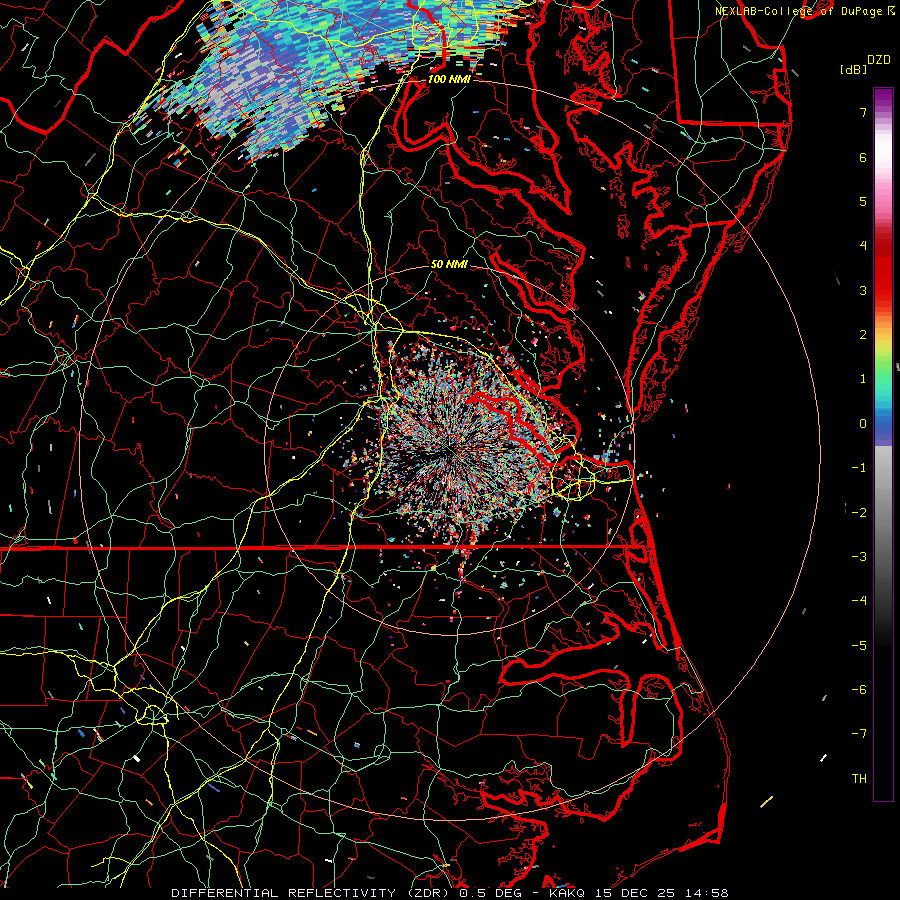Click the "7" value on the scale
900x900 pixels.
863,112
